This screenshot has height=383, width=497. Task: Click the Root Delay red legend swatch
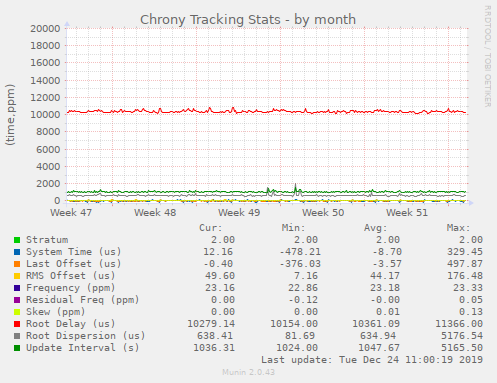point(17,324)
